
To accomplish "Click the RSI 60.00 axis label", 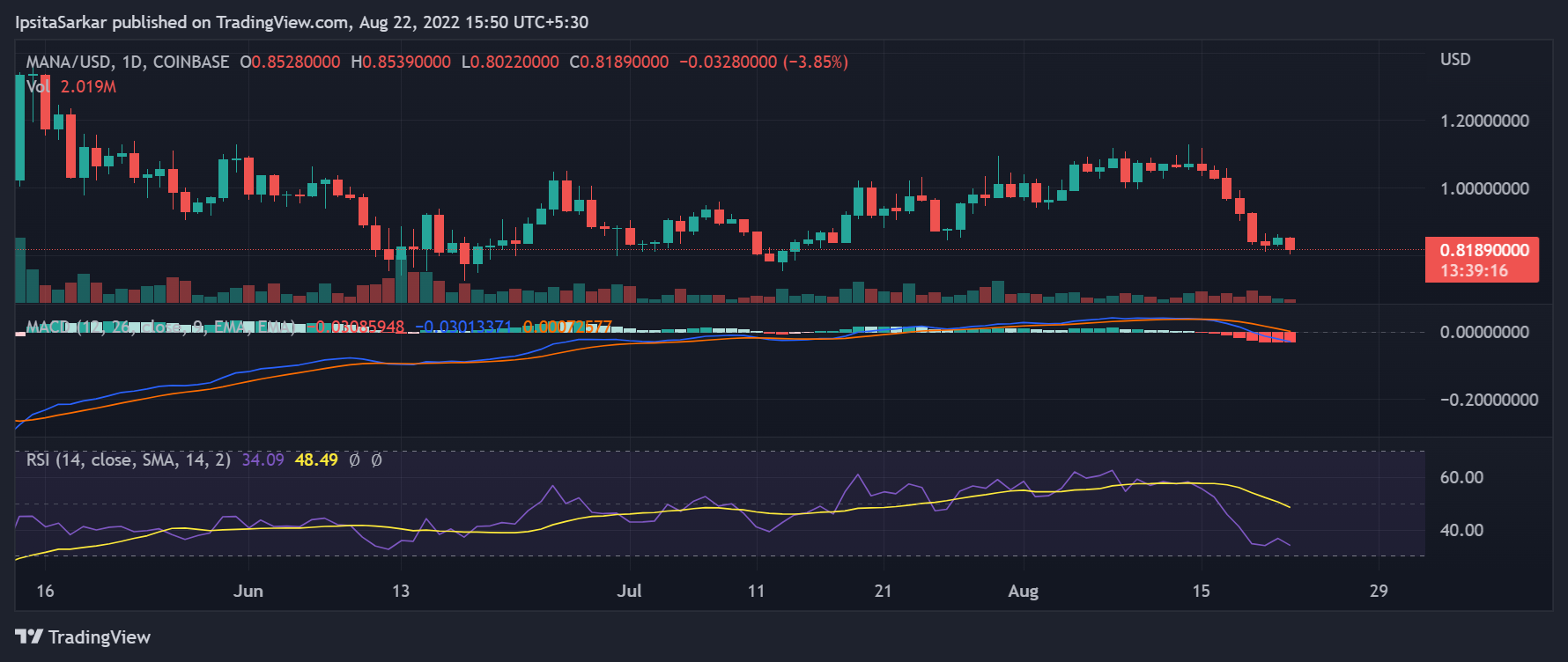I will click(1461, 477).
